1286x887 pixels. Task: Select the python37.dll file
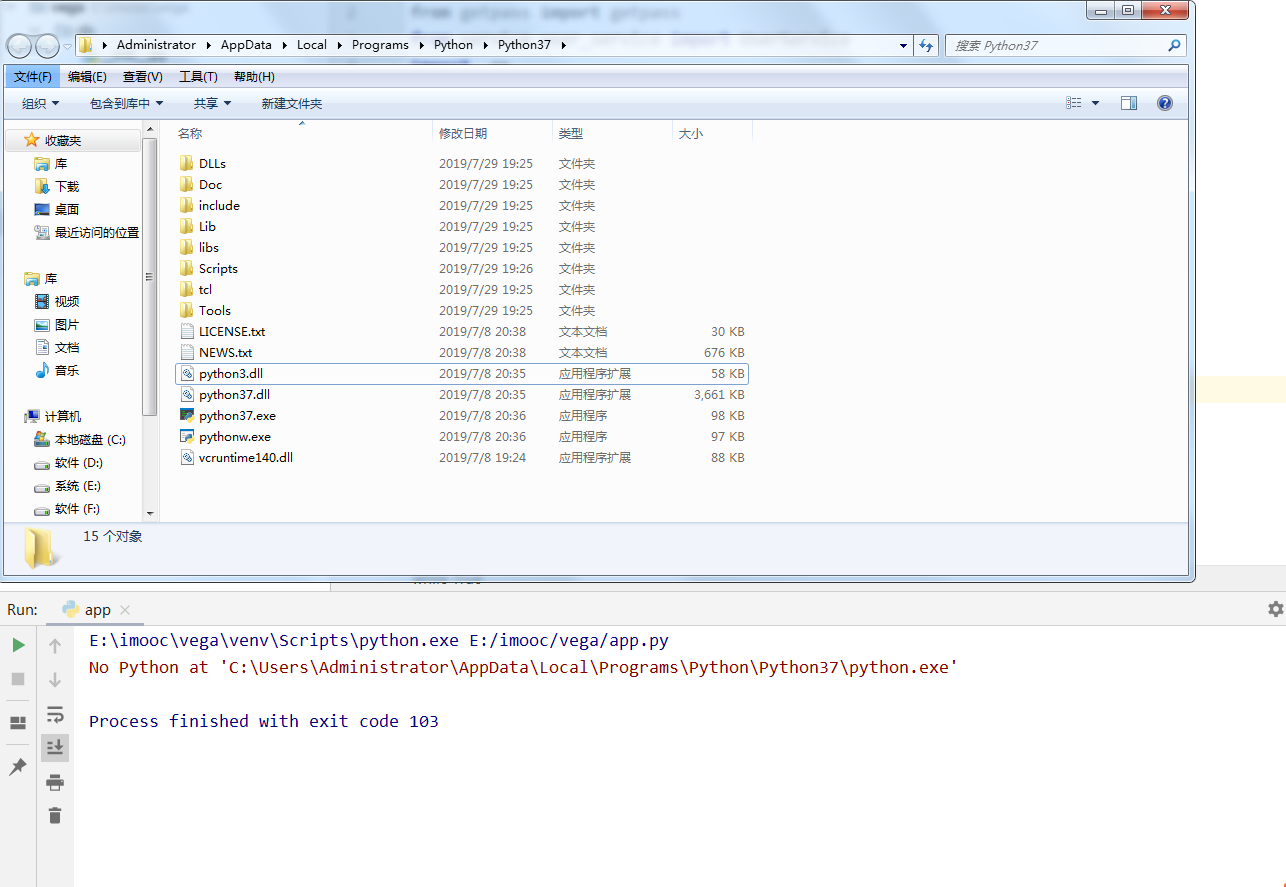coord(234,394)
